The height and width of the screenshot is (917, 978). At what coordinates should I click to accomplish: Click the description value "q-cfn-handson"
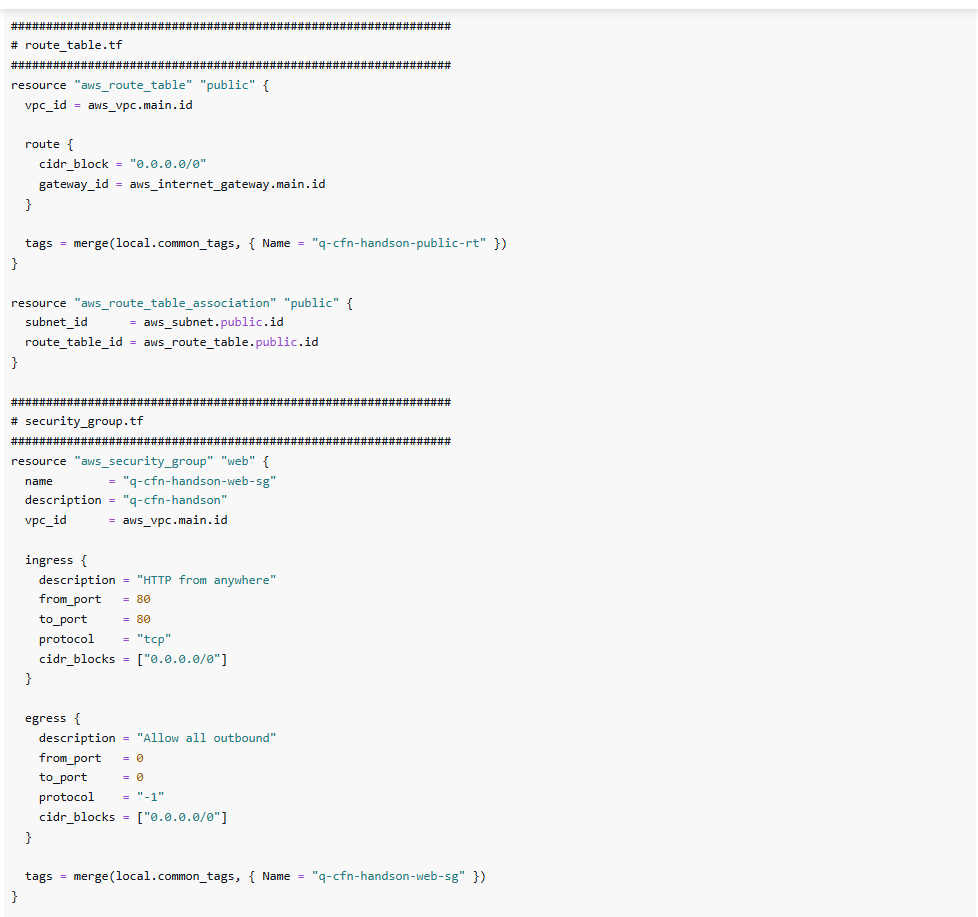[x=175, y=500]
